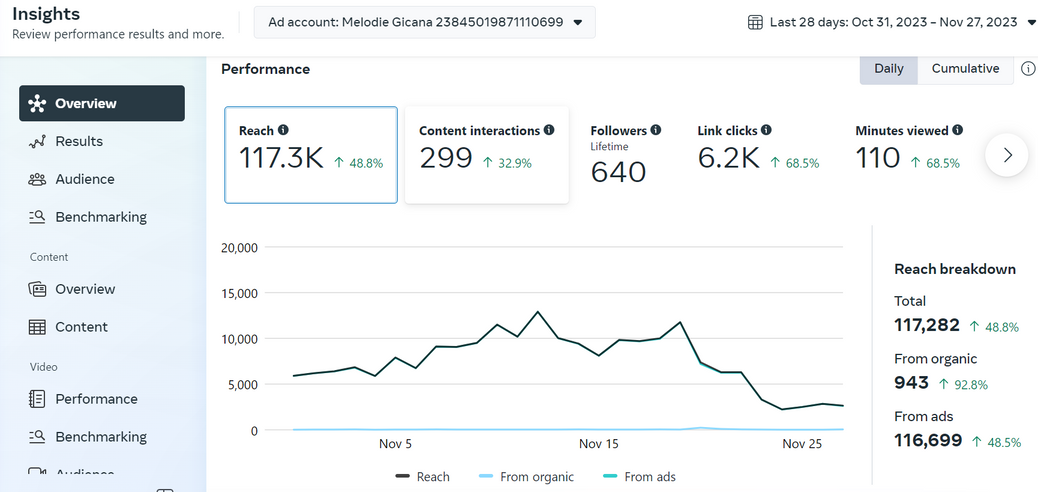The width and height of the screenshot is (1038, 492).
Task: Switch chart to Cumulative view
Action: click(x=965, y=69)
